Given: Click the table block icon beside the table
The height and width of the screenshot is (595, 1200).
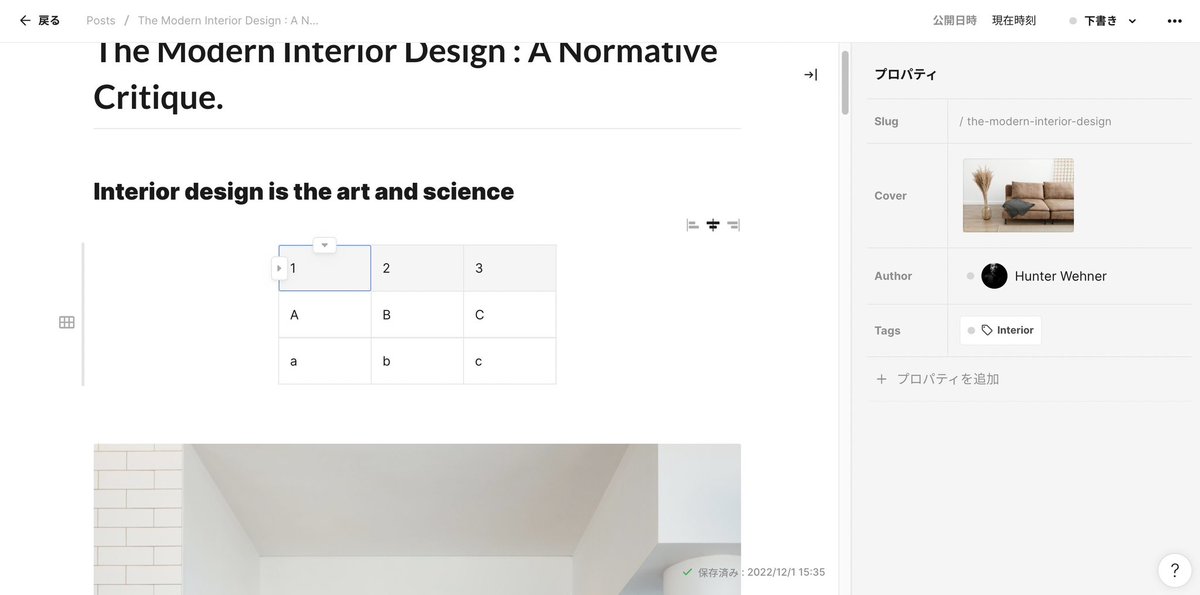Looking at the screenshot, I should coord(67,322).
